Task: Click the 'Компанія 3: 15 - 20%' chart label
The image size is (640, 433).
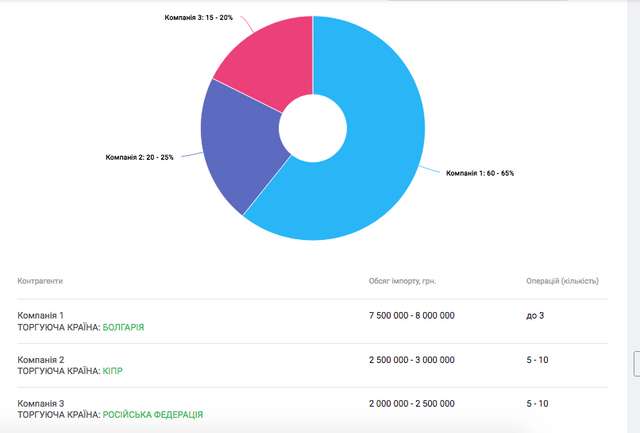Action: tap(199, 18)
